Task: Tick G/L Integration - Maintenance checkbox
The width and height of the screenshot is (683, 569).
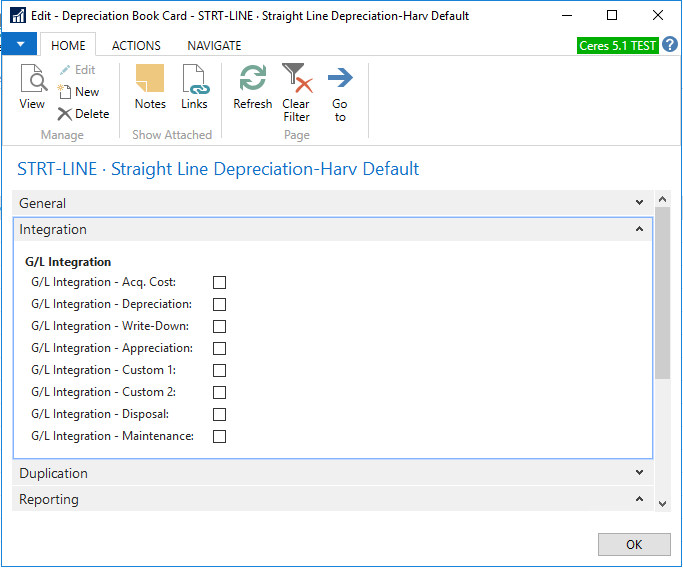Action: coord(220,437)
